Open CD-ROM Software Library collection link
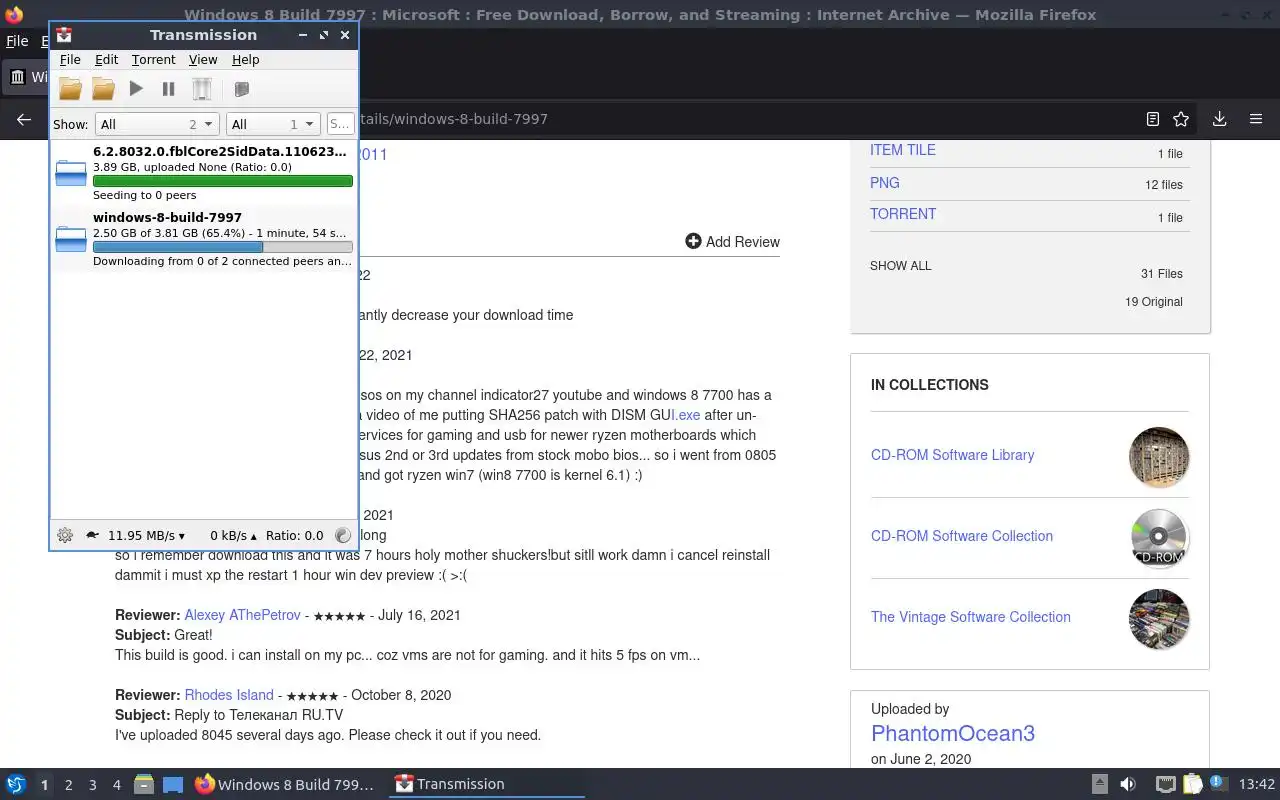1280x800 pixels. point(952,455)
